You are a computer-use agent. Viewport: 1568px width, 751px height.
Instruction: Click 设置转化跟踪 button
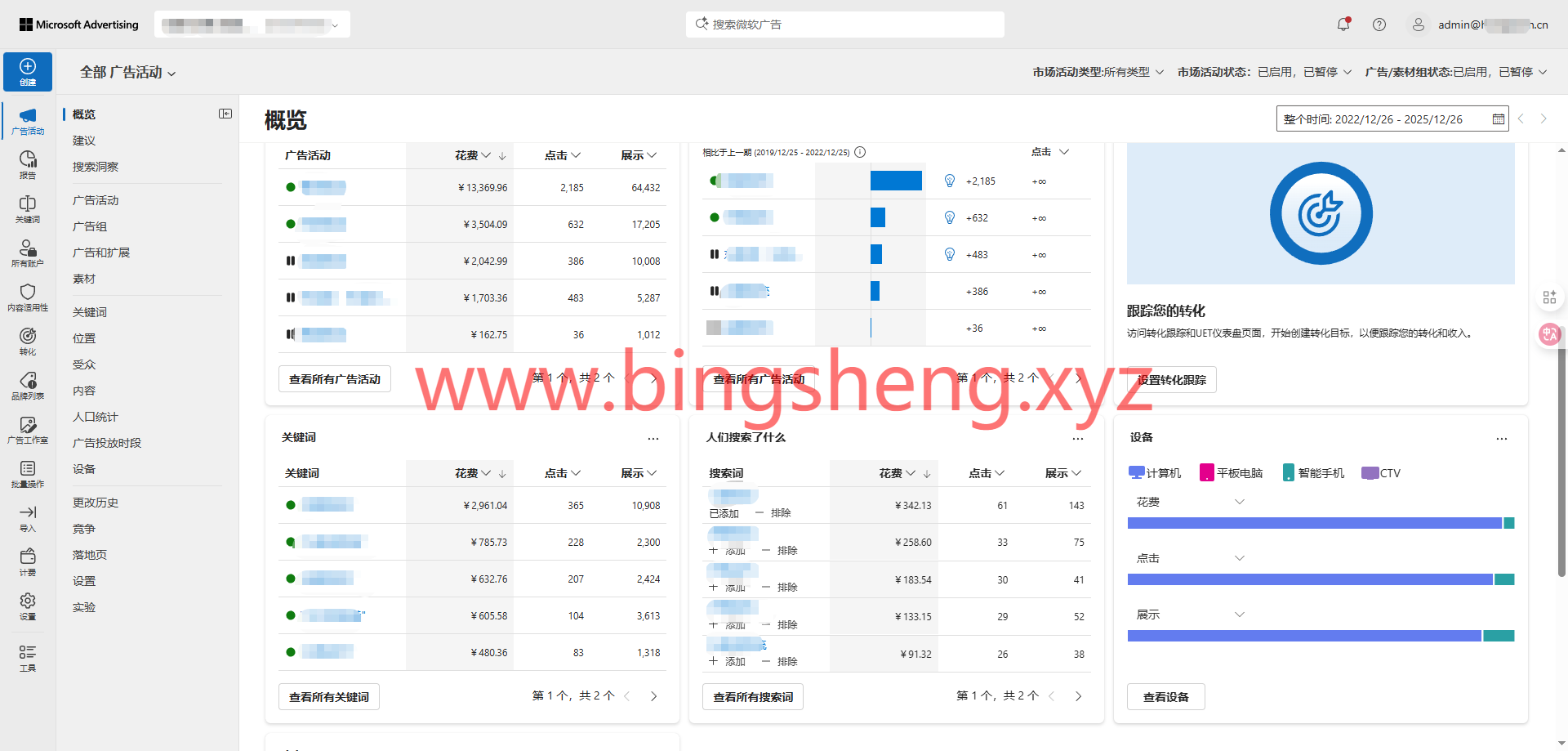coord(1171,380)
